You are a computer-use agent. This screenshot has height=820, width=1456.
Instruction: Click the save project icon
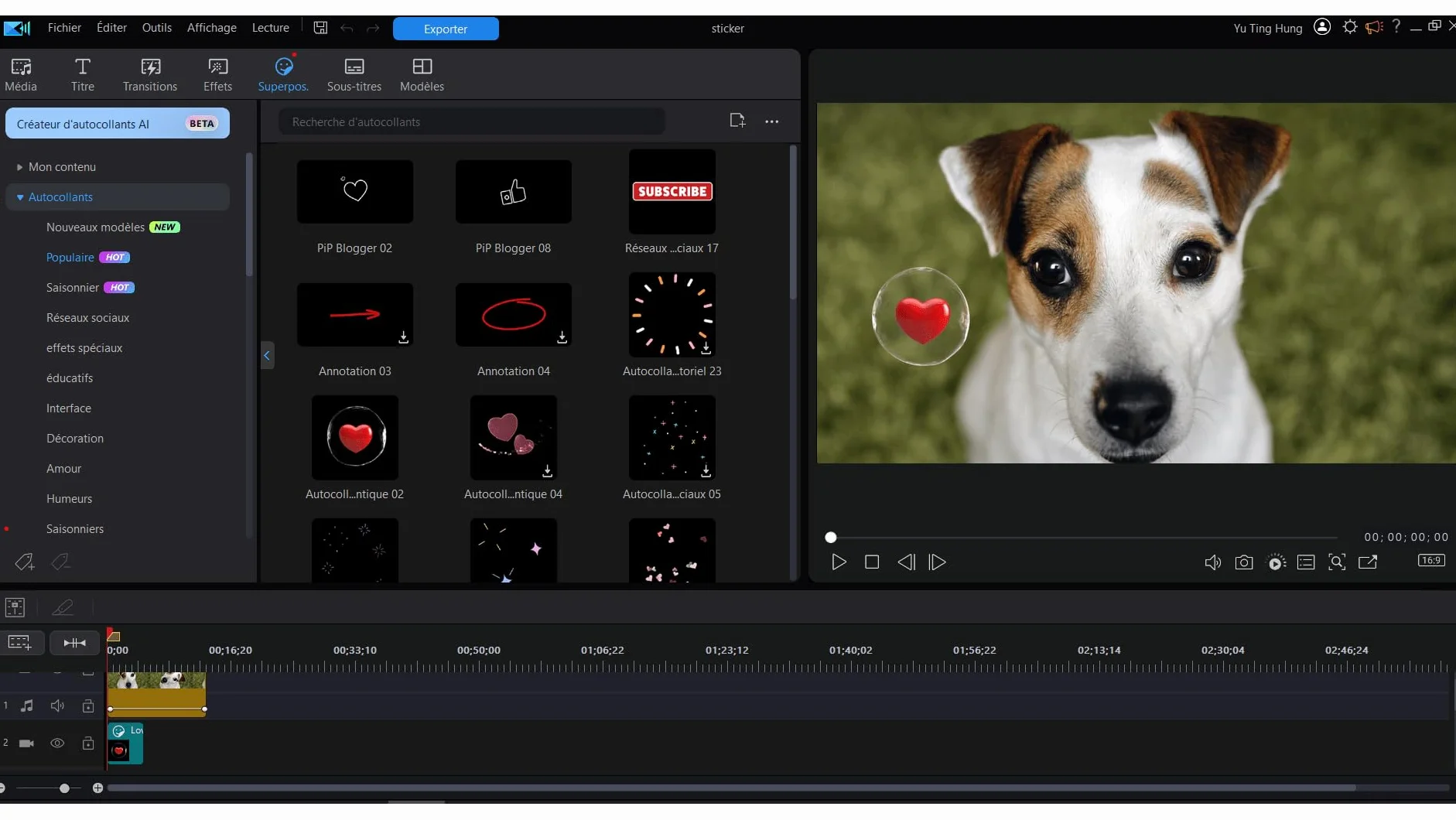click(320, 28)
